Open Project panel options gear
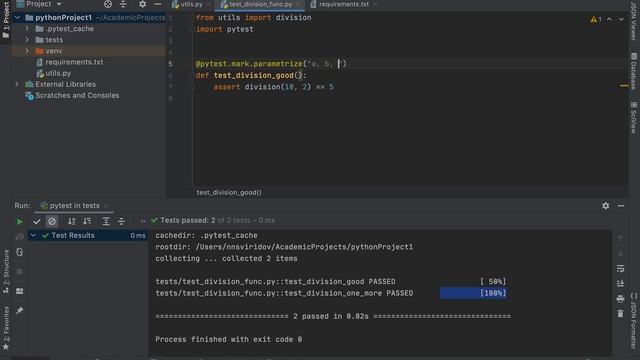The image size is (640, 360). [x=142, y=4]
